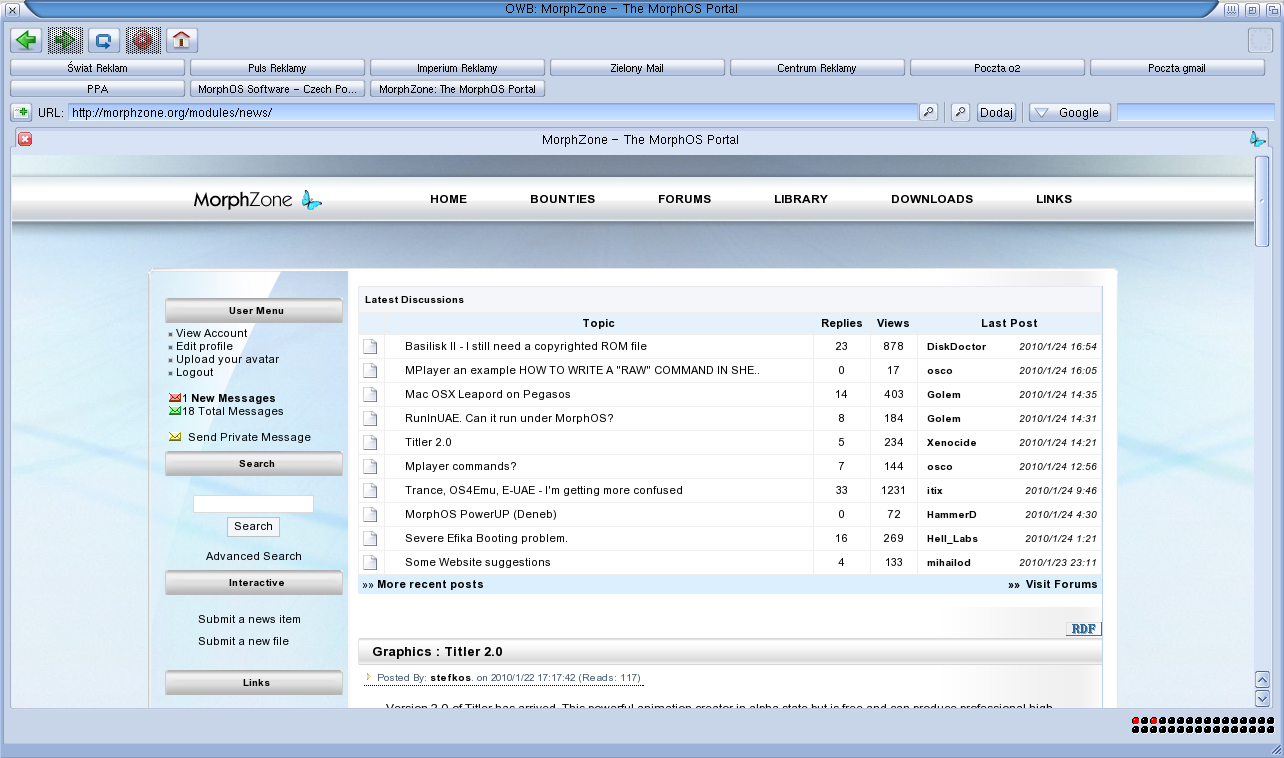Open Submit a news item link
Image resolution: width=1284 pixels, height=758 pixels.
tap(249, 619)
